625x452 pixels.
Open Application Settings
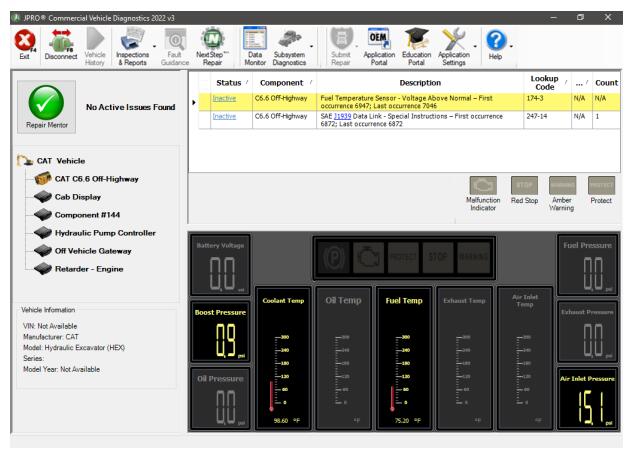tap(454, 47)
